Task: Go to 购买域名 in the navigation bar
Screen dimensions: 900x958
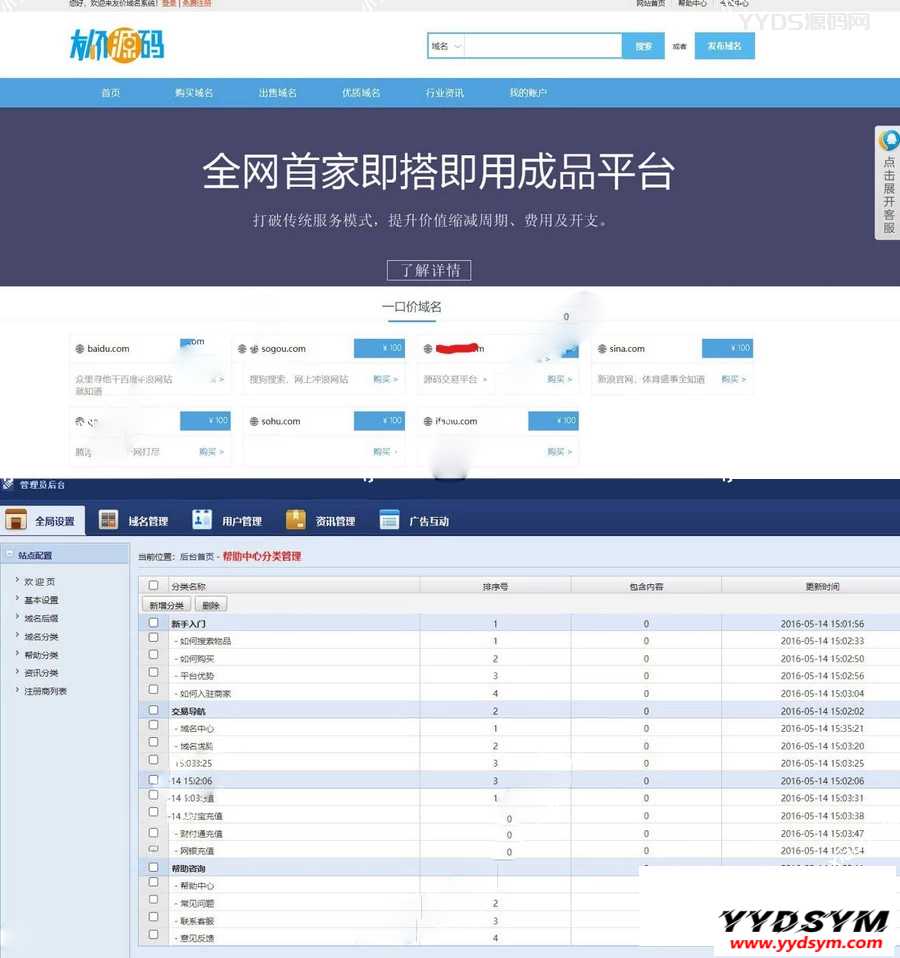Action: (194, 93)
